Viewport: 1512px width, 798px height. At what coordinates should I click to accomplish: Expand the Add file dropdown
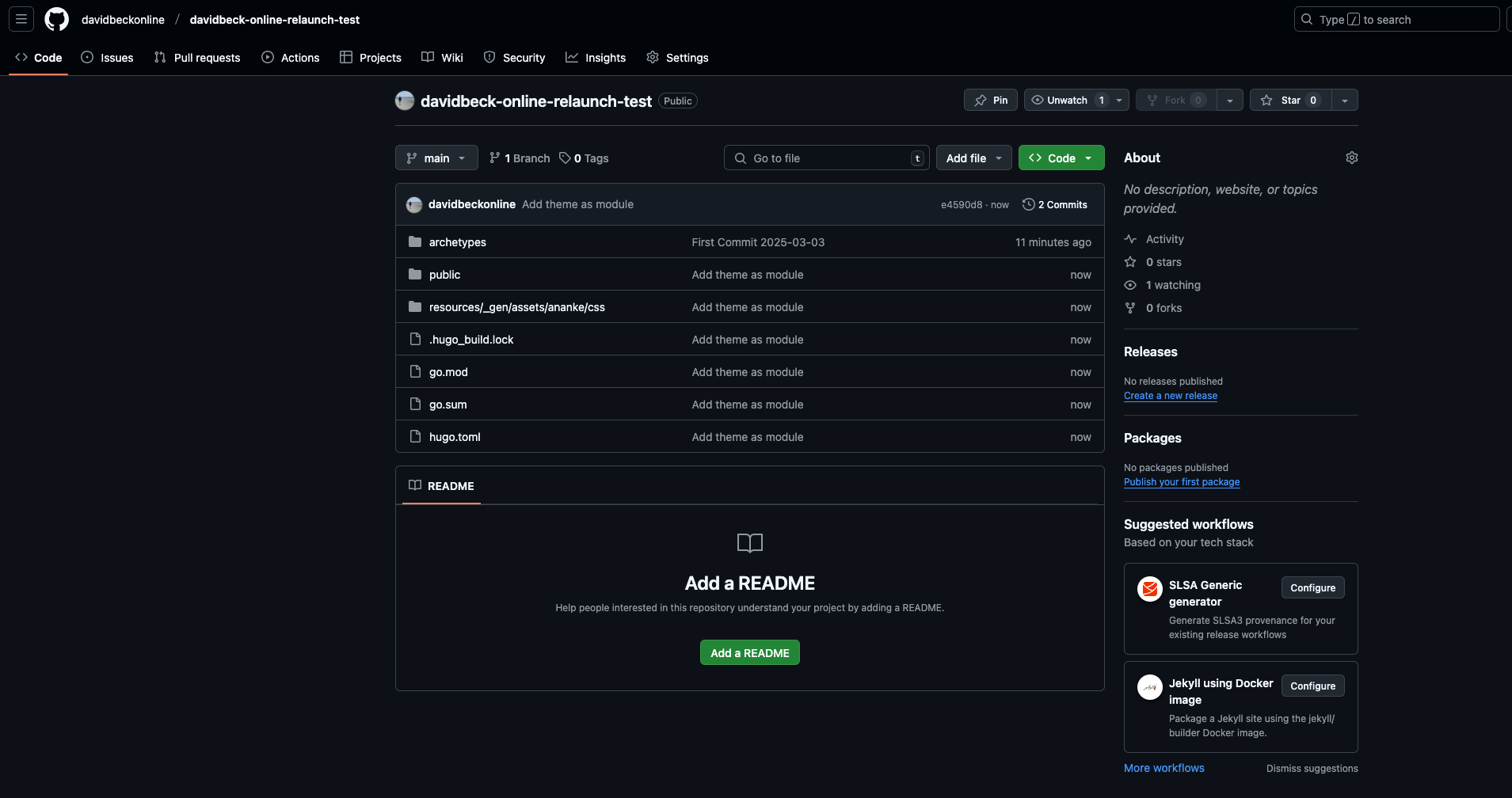973,158
